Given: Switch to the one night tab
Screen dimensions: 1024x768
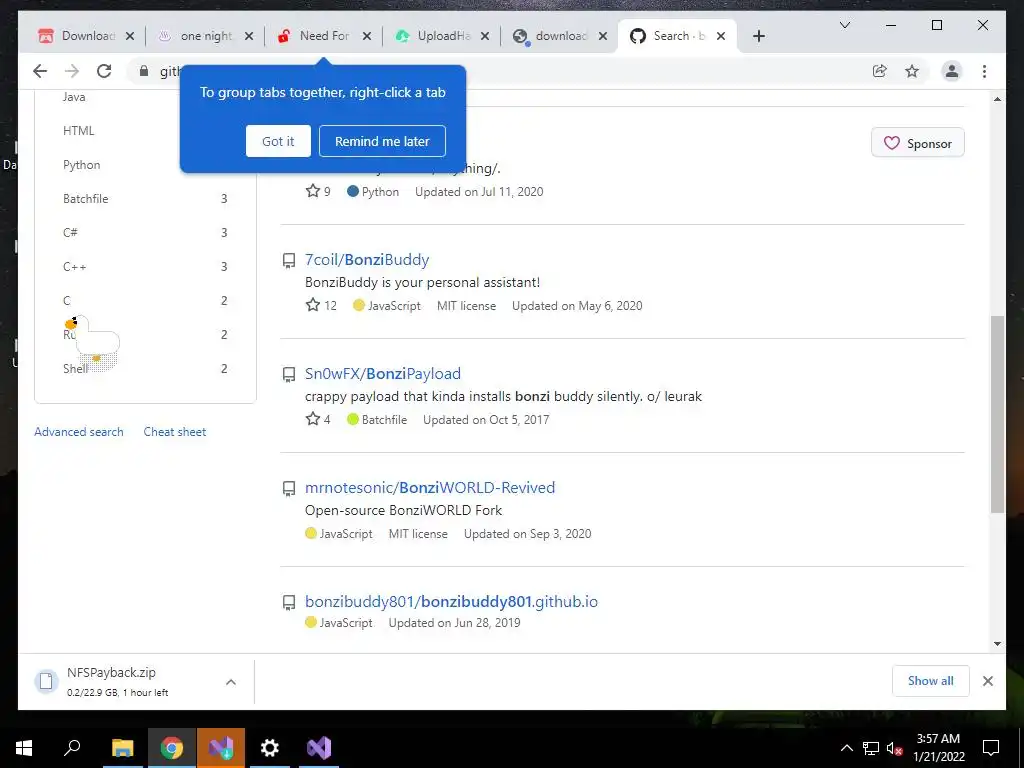Looking at the screenshot, I should [x=204, y=36].
